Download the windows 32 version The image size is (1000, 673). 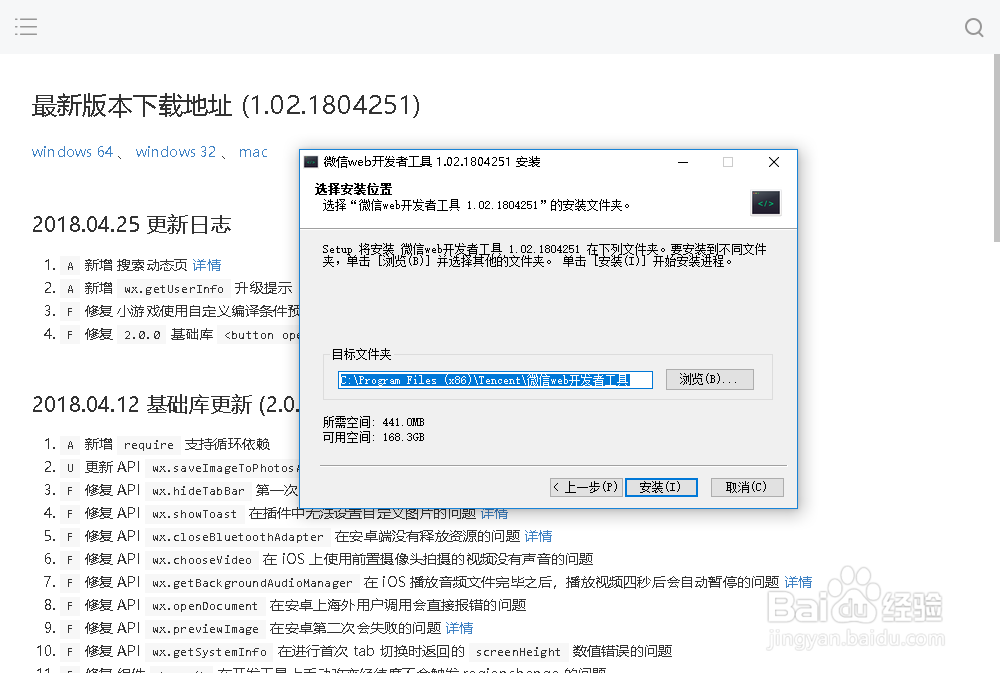[175, 151]
